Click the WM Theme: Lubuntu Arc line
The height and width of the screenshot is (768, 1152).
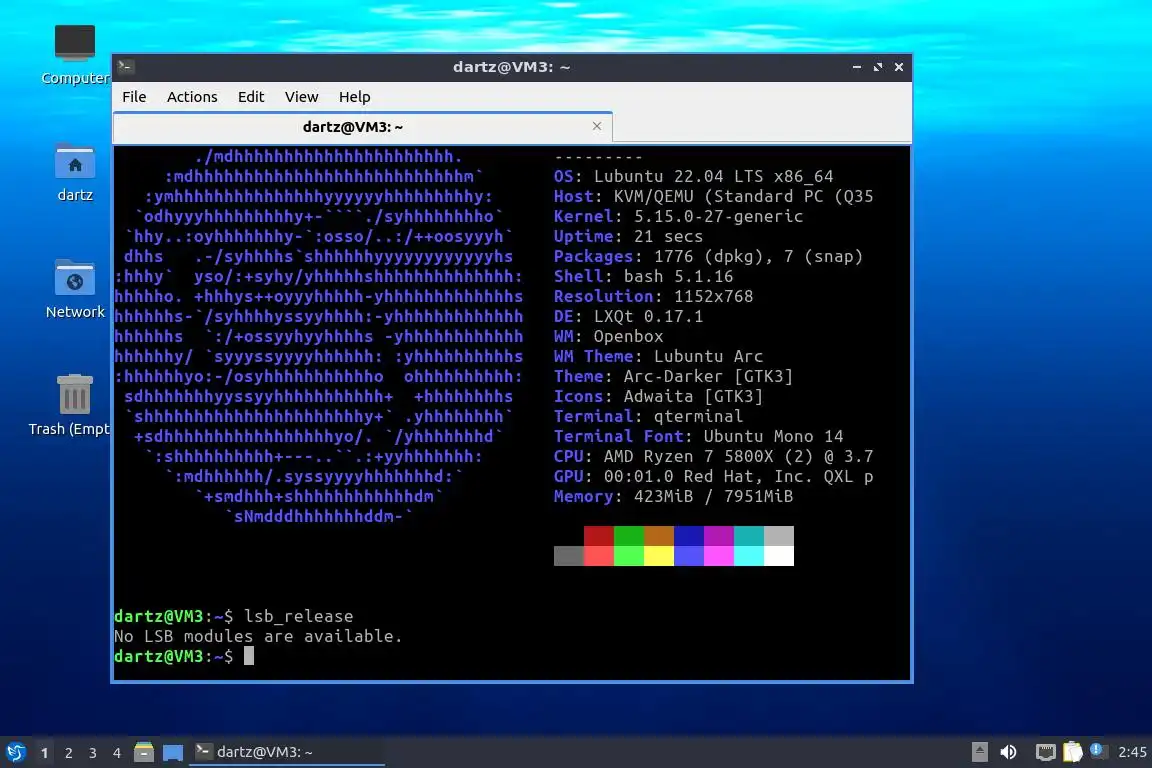point(658,356)
